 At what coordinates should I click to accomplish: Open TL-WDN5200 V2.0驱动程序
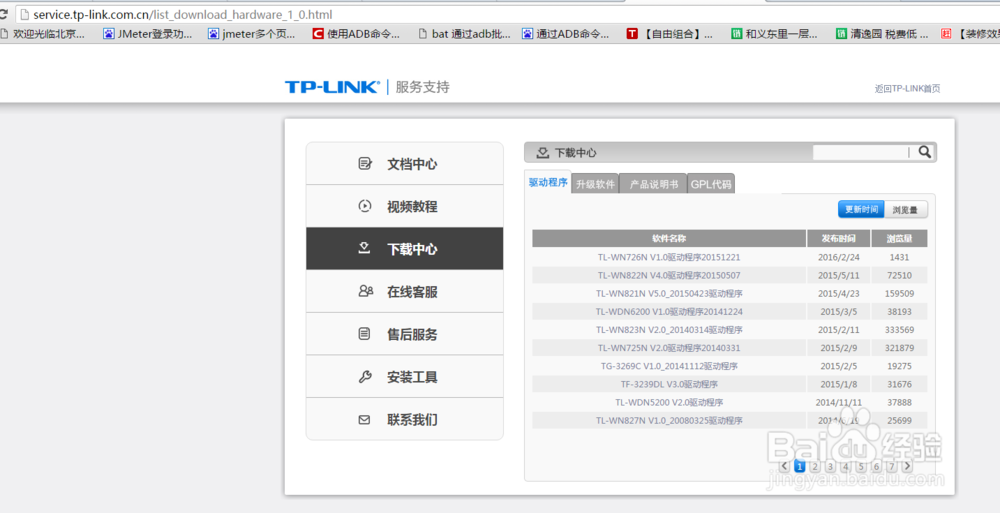[x=668, y=403]
